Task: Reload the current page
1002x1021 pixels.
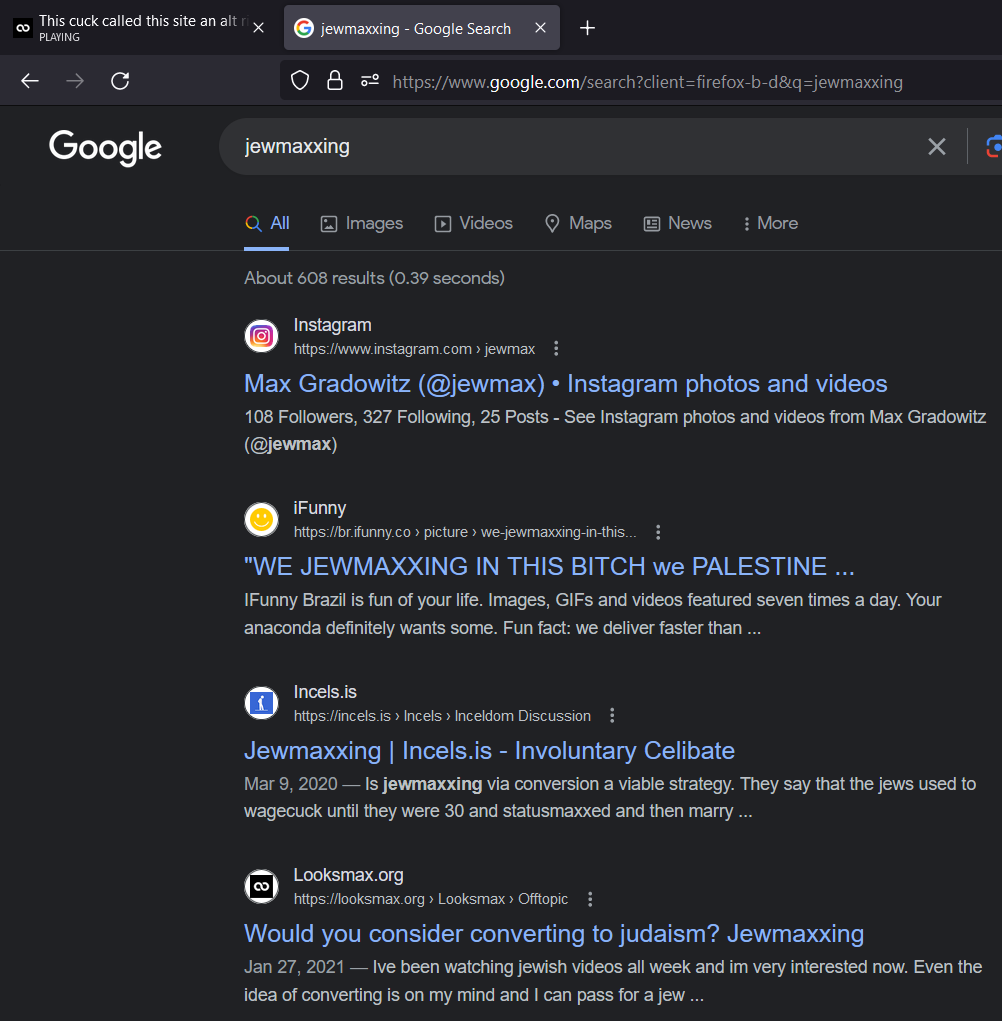Action: pos(120,81)
